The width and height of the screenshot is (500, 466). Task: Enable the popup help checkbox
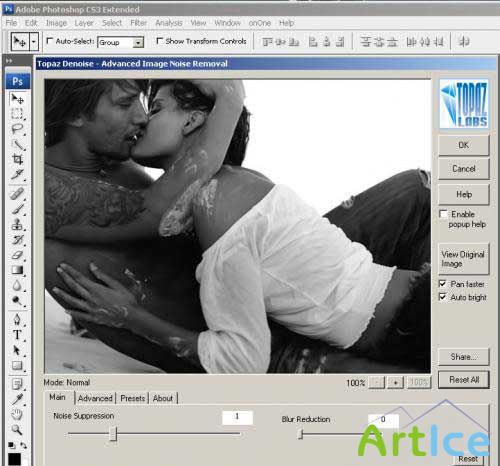(x=443, y=214)
